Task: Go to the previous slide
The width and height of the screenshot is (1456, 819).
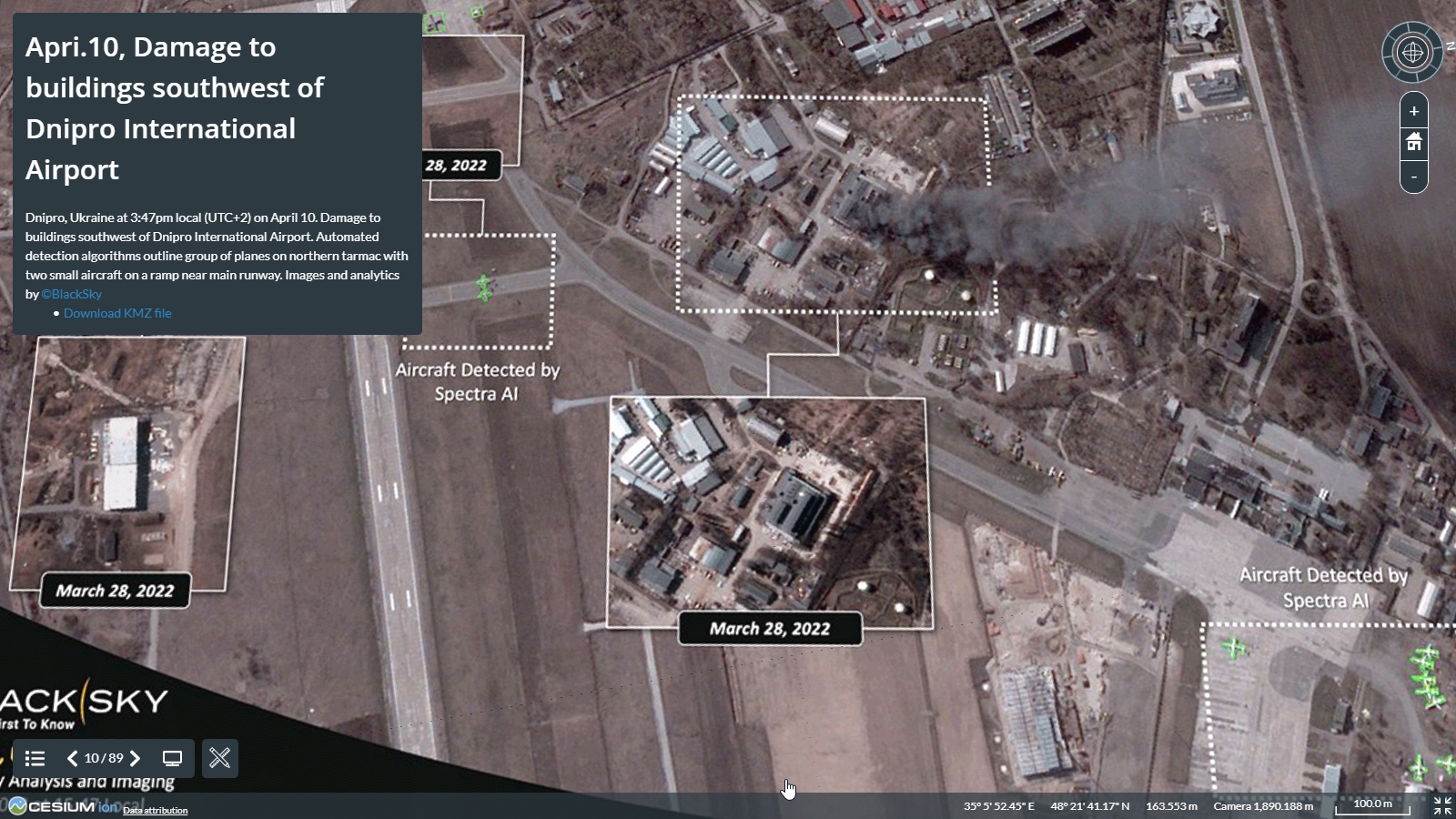Action: coord(72,758)
